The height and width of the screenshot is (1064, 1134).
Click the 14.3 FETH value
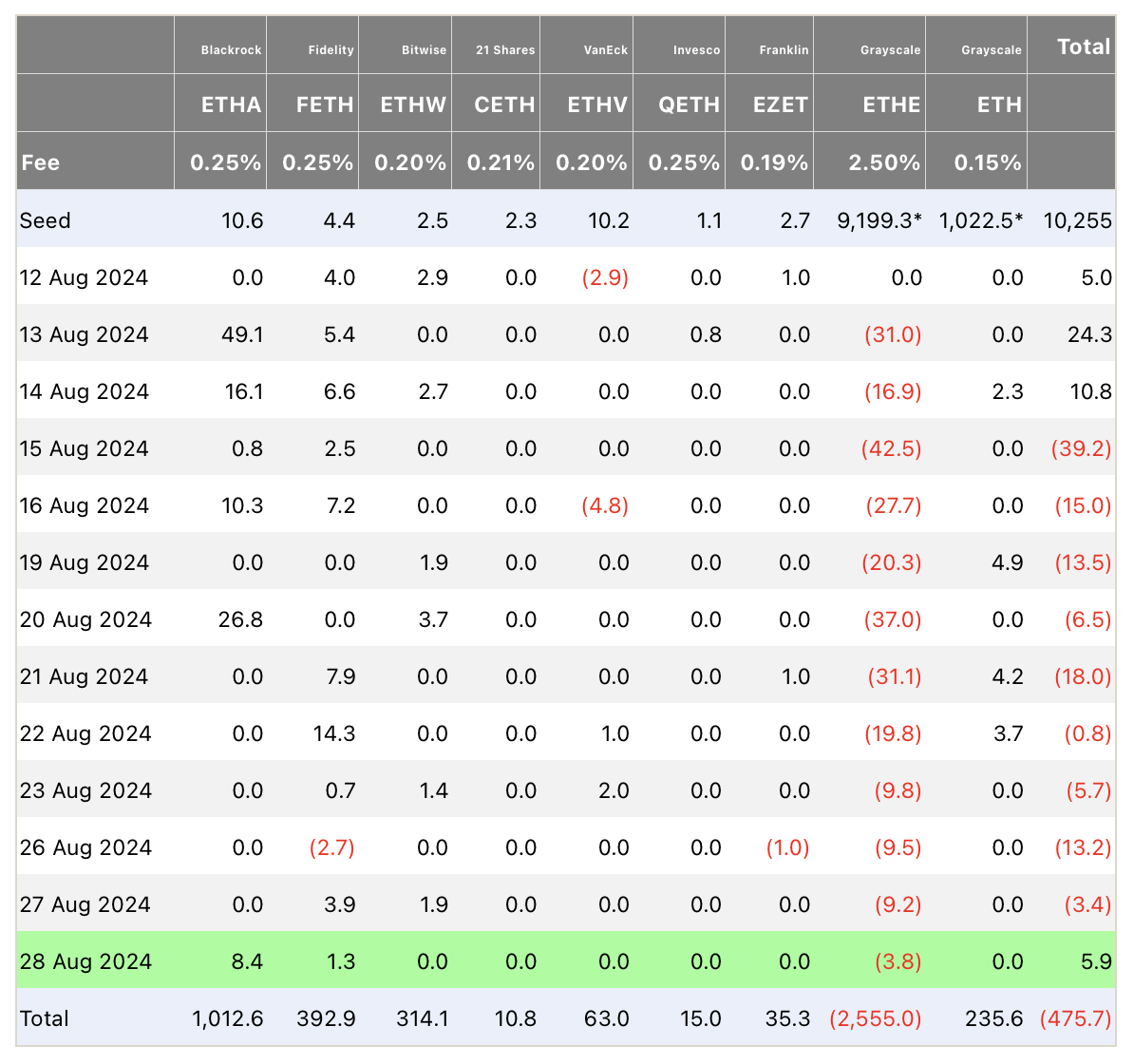click(334, 734)
